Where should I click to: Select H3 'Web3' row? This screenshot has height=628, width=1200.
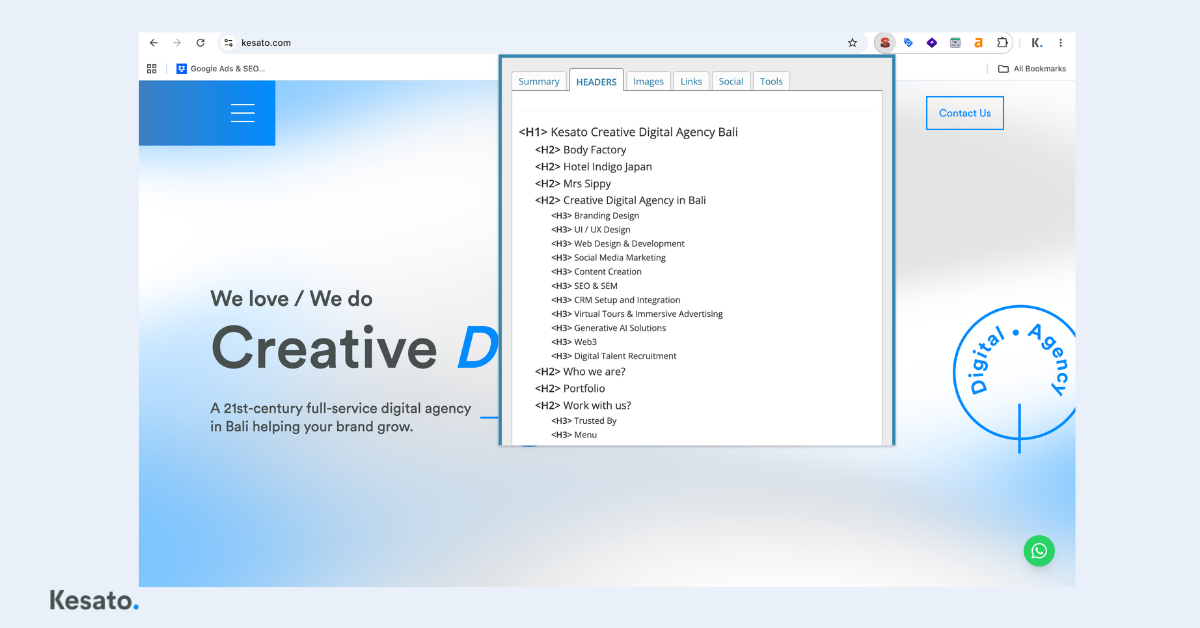tap(574, 342)
